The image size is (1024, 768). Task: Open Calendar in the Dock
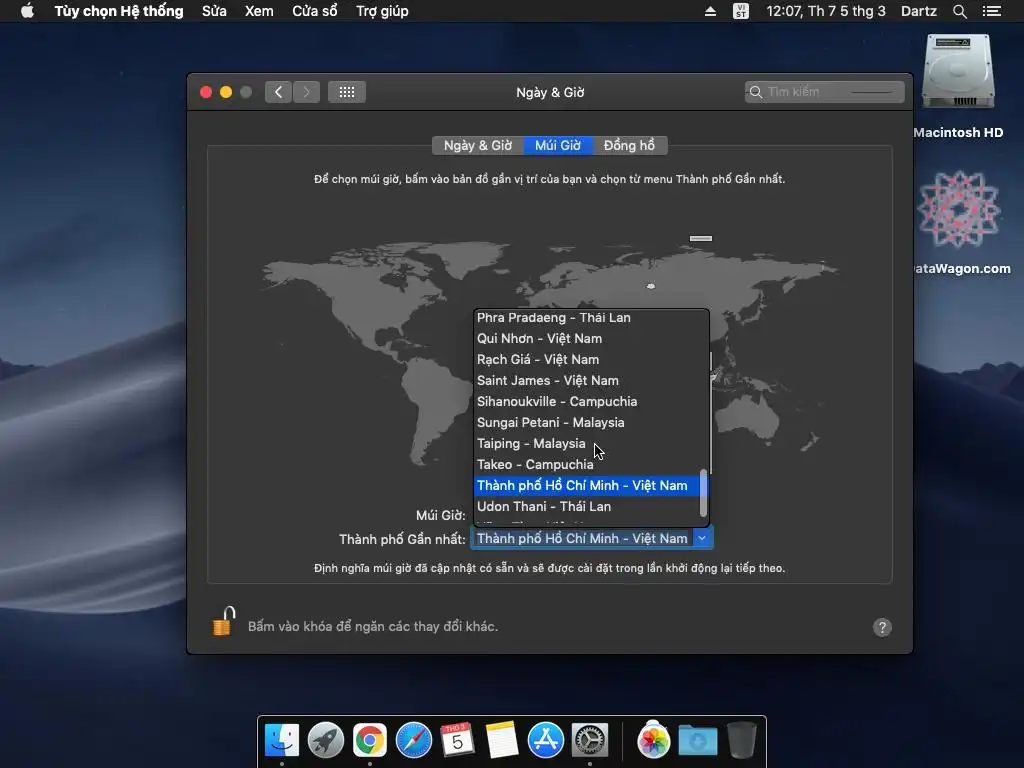point(457,741)
